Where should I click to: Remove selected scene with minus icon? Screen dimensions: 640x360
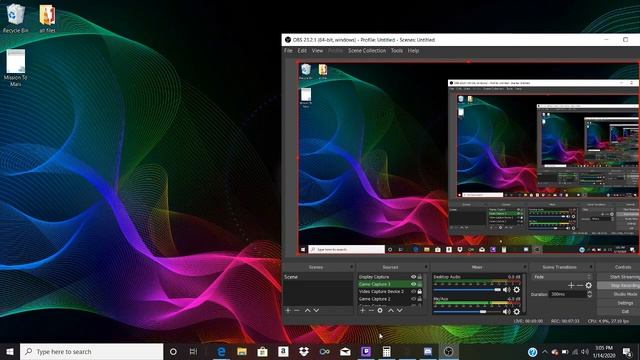point(297,311)
